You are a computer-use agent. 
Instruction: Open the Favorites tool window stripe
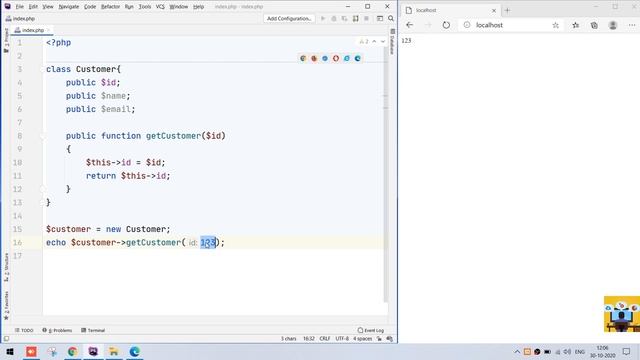point(6,305)
